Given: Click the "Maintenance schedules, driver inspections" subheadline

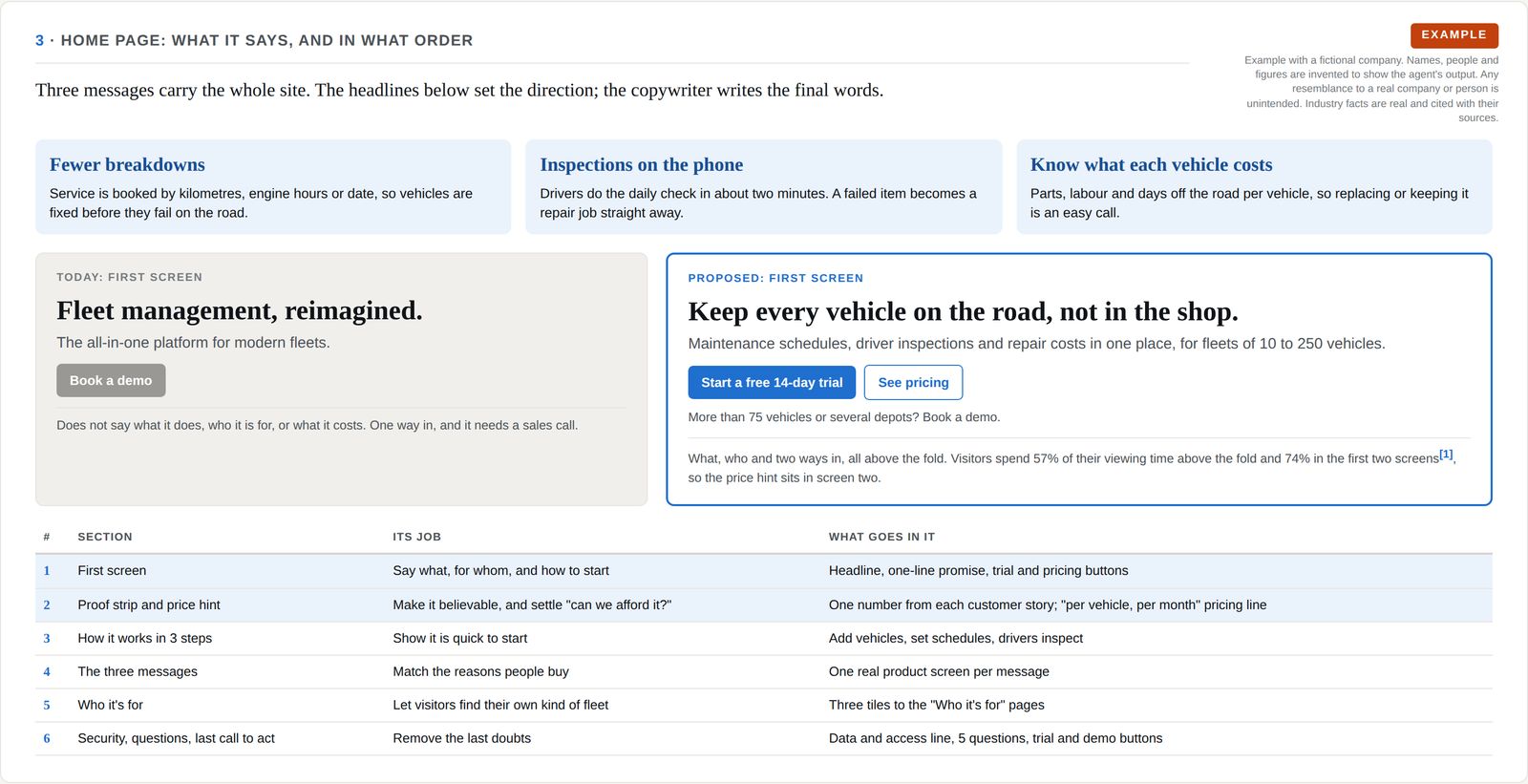Looking at the screenshot, I should click(x=1036, y=344).
